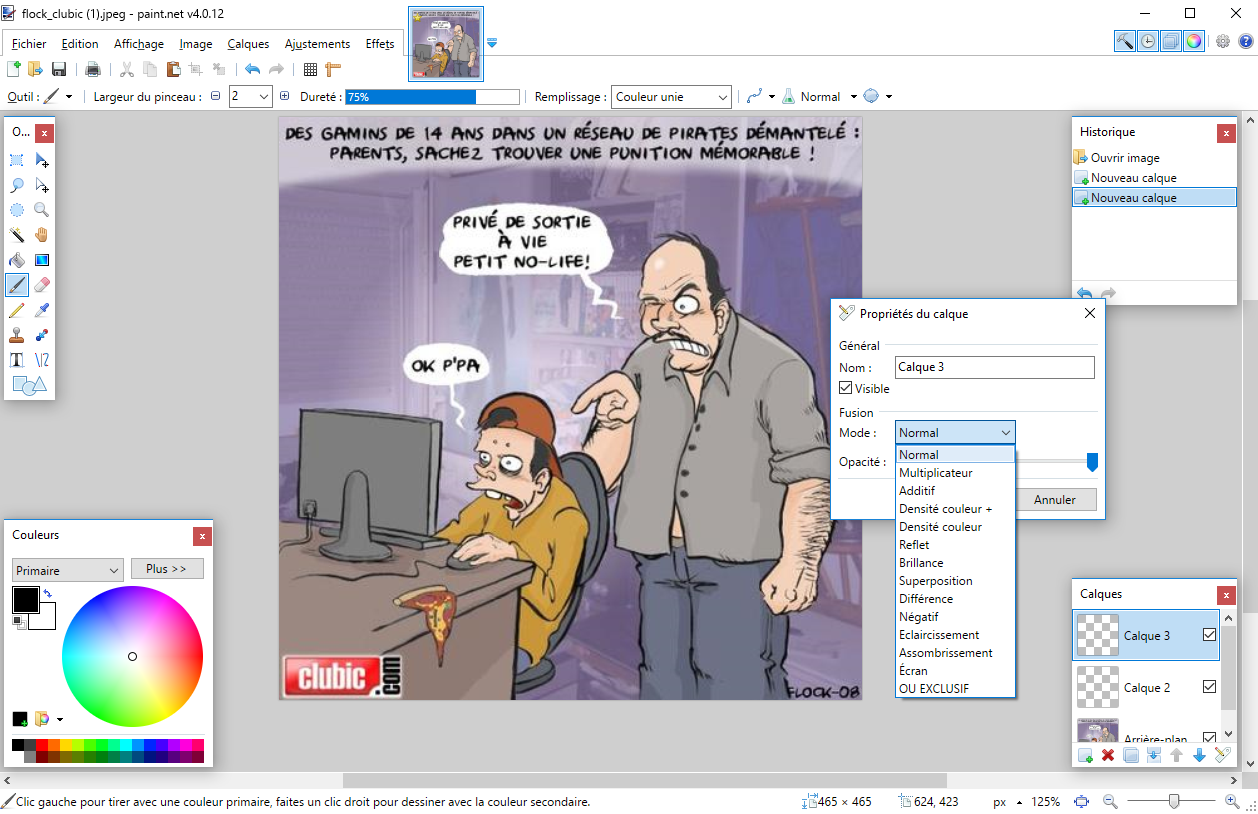Click the Plus >> button in Couleurs

click(167, 569)
